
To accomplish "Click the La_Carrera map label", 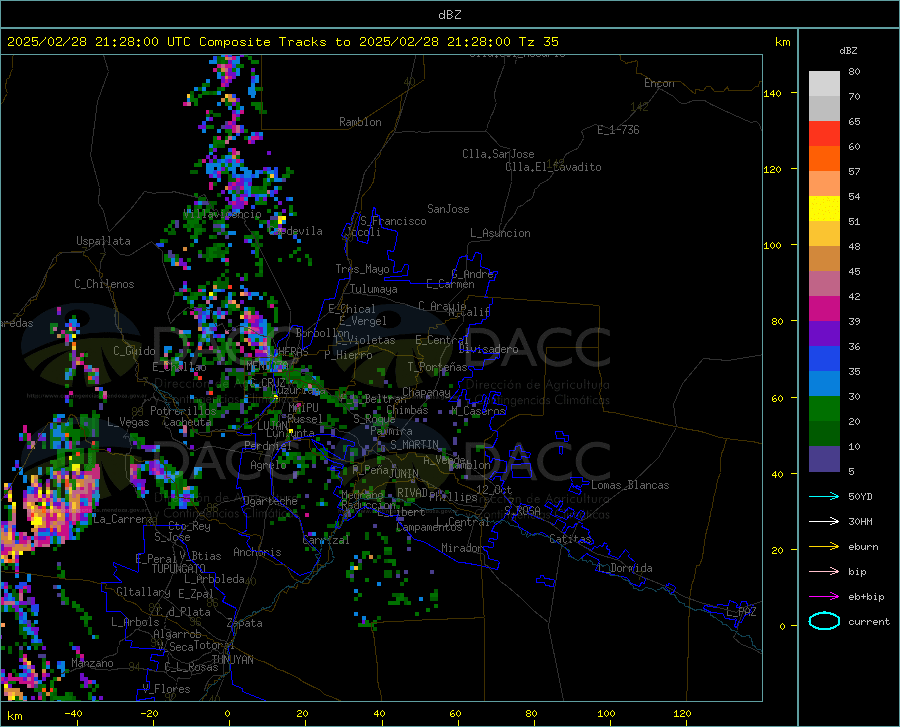I will pos(123,519).
